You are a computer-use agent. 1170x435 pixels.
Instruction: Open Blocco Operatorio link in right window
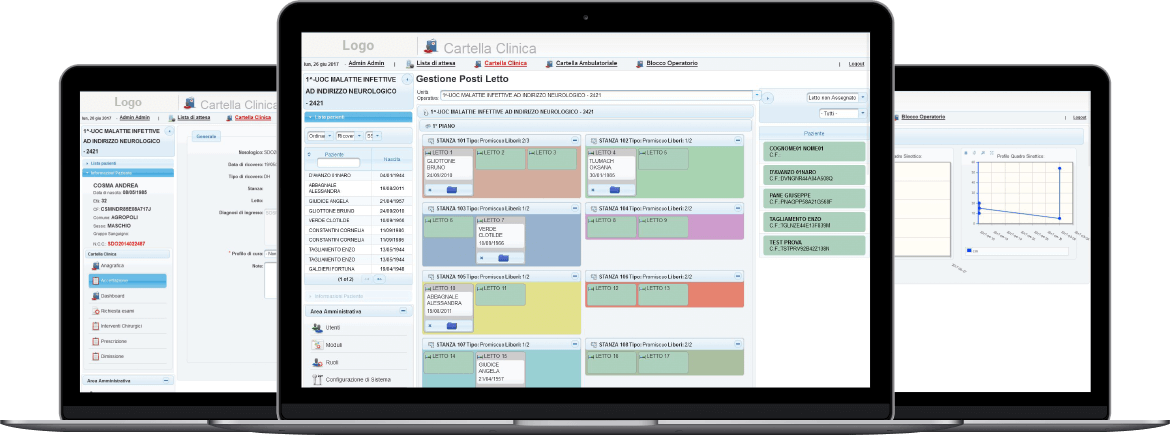(923, 117)
